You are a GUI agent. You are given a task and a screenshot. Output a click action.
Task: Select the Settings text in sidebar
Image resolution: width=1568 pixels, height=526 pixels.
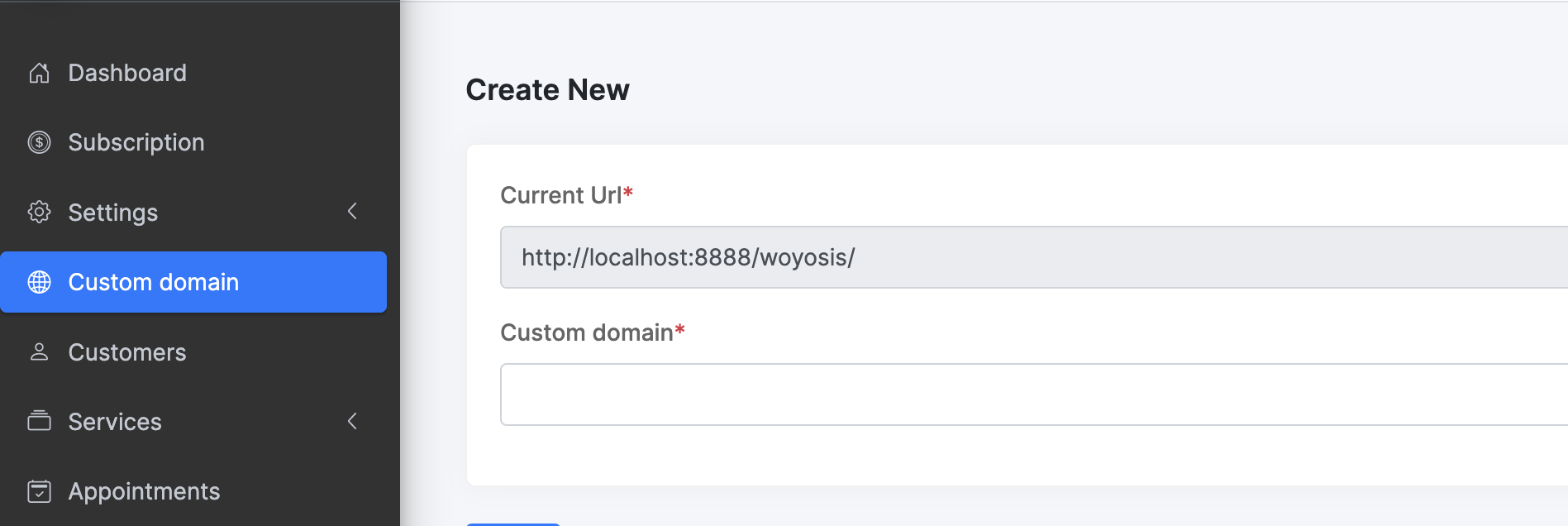tap(113, 213)
